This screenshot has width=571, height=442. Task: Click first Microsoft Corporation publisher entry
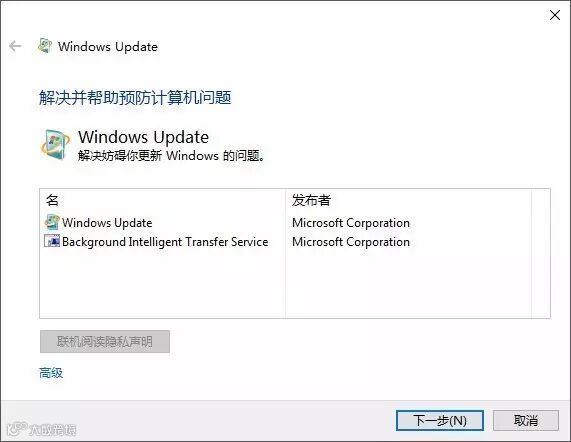(351, 222)
